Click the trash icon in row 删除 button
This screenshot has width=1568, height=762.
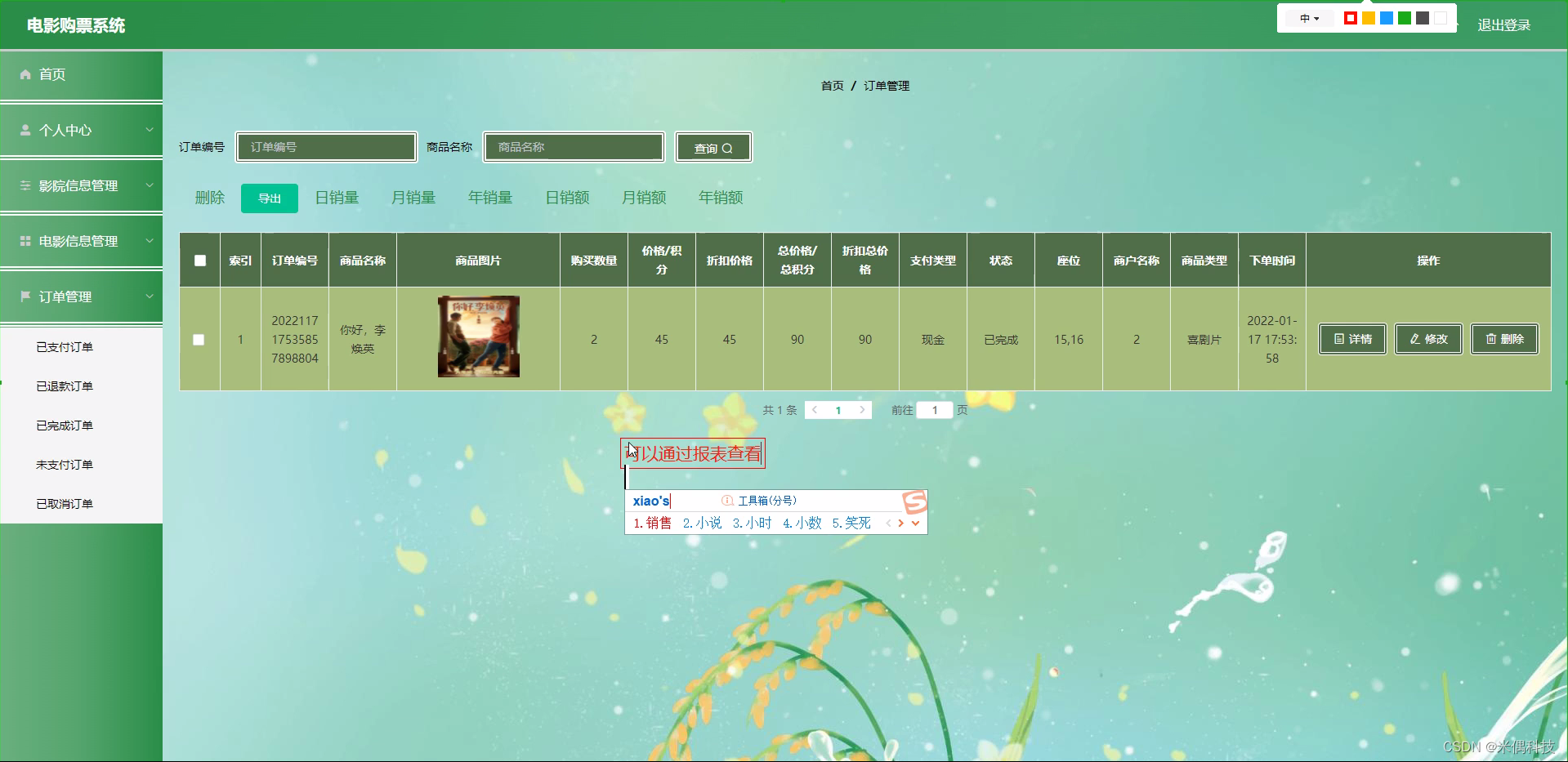coord(1491,339)
